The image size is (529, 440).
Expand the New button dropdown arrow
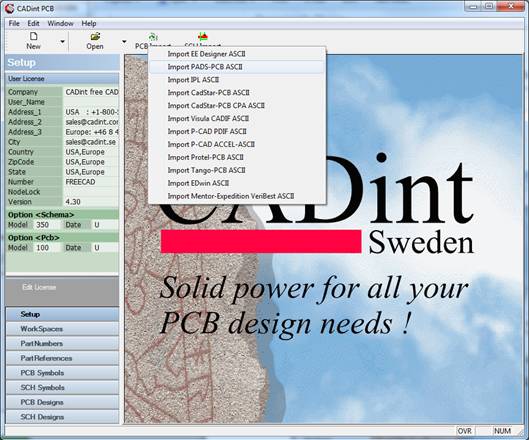(62, 42)
